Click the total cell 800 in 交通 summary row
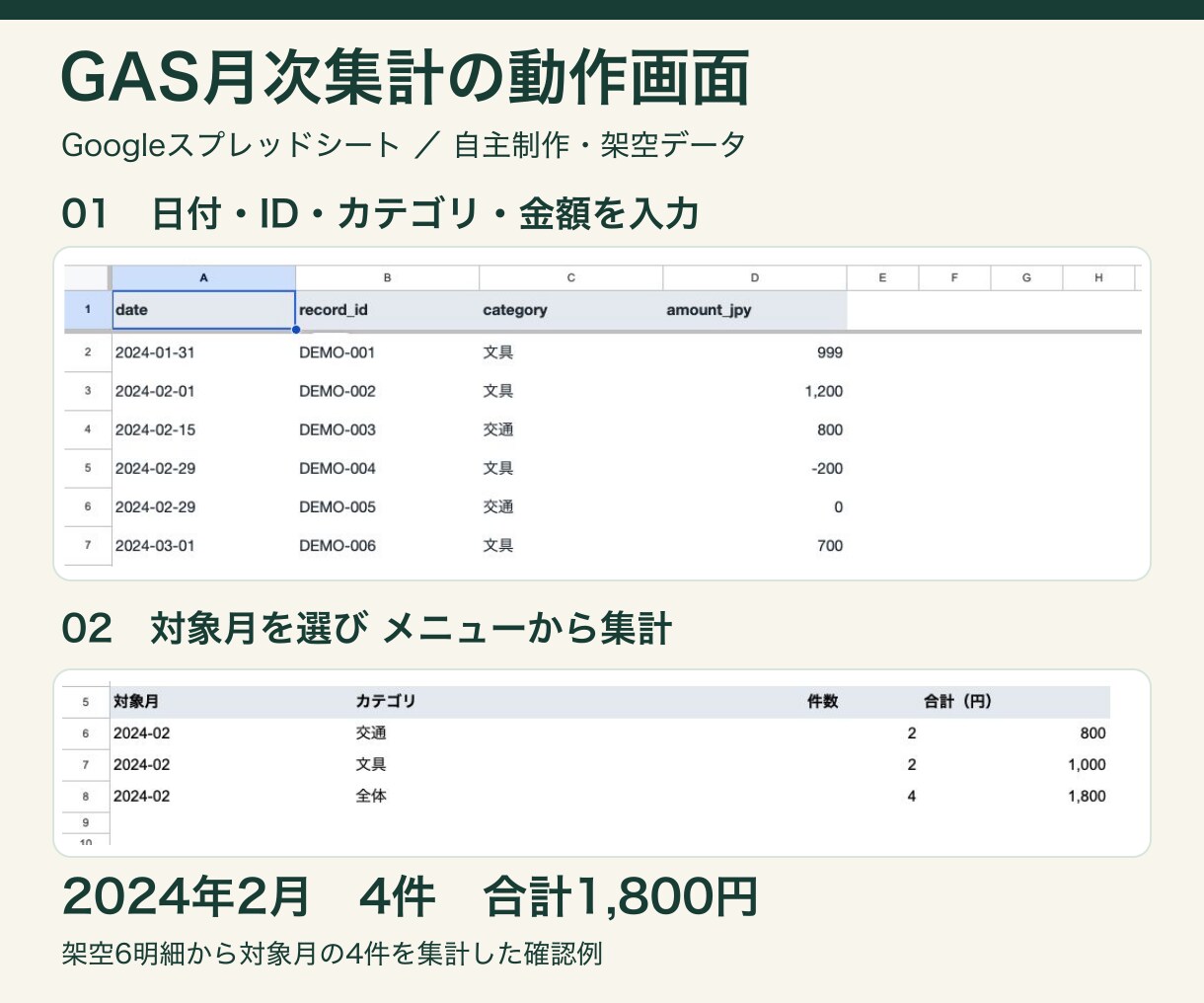The height and width of the screenshot is (1003, 1204). click(x=1015, y=733)
